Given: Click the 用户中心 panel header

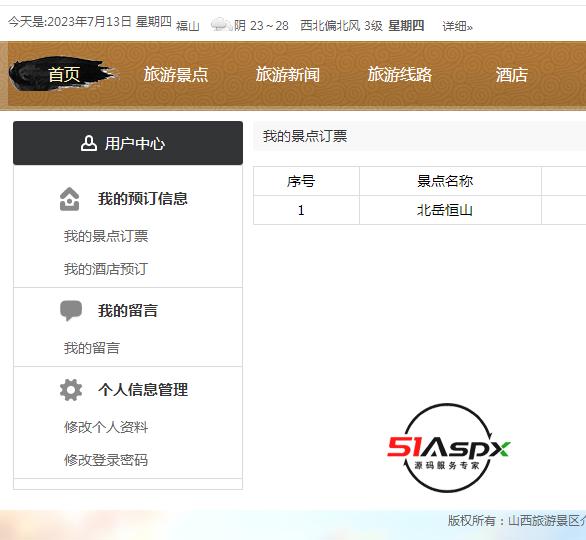Looking at the screenshot, I should tap(128, 143).
